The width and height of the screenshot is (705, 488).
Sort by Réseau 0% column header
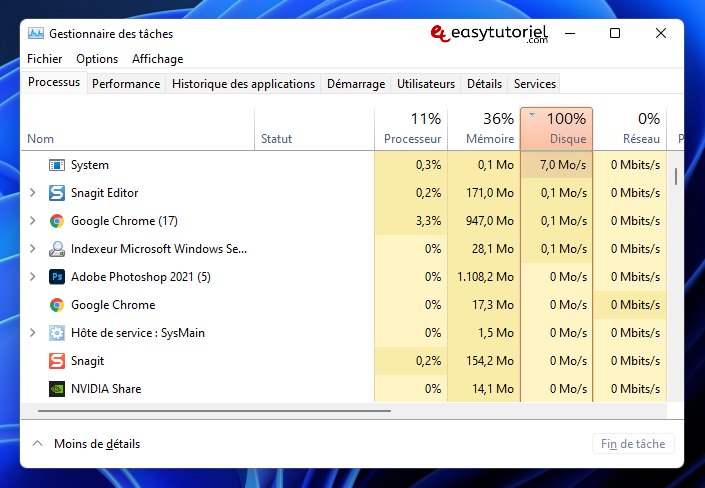tap(630, 129)
